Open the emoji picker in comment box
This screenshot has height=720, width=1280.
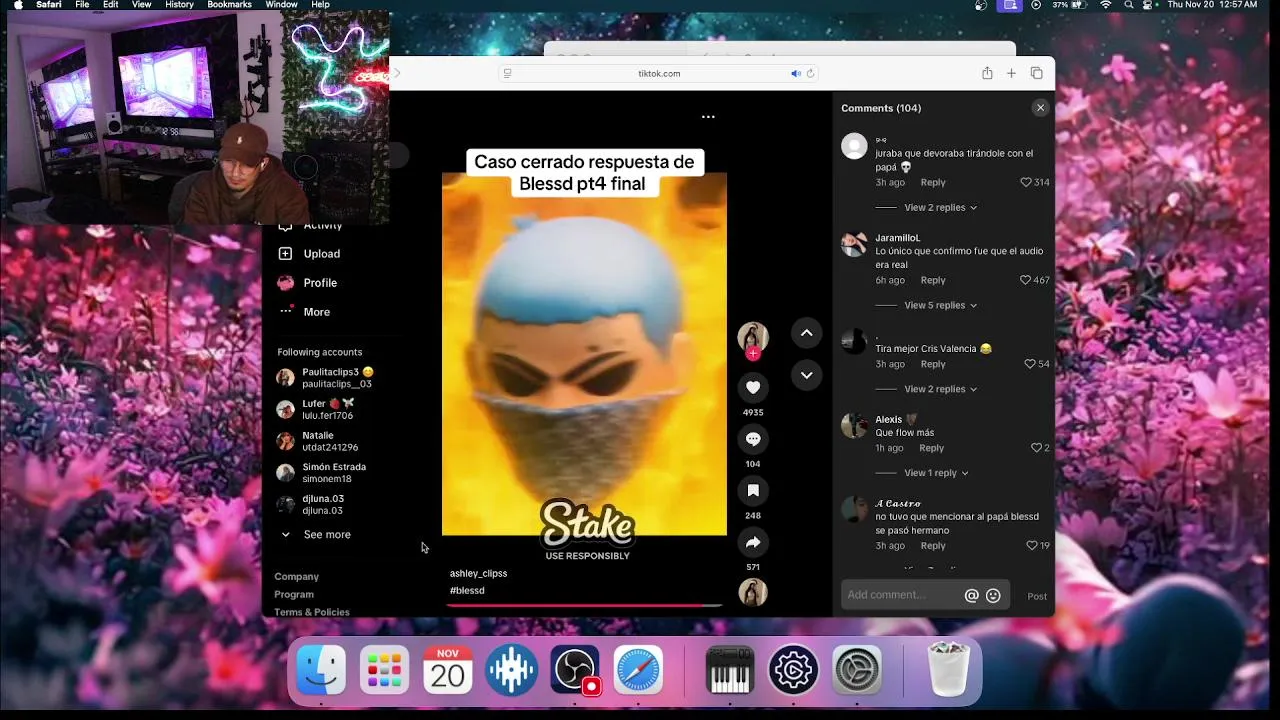click(993, 596)
